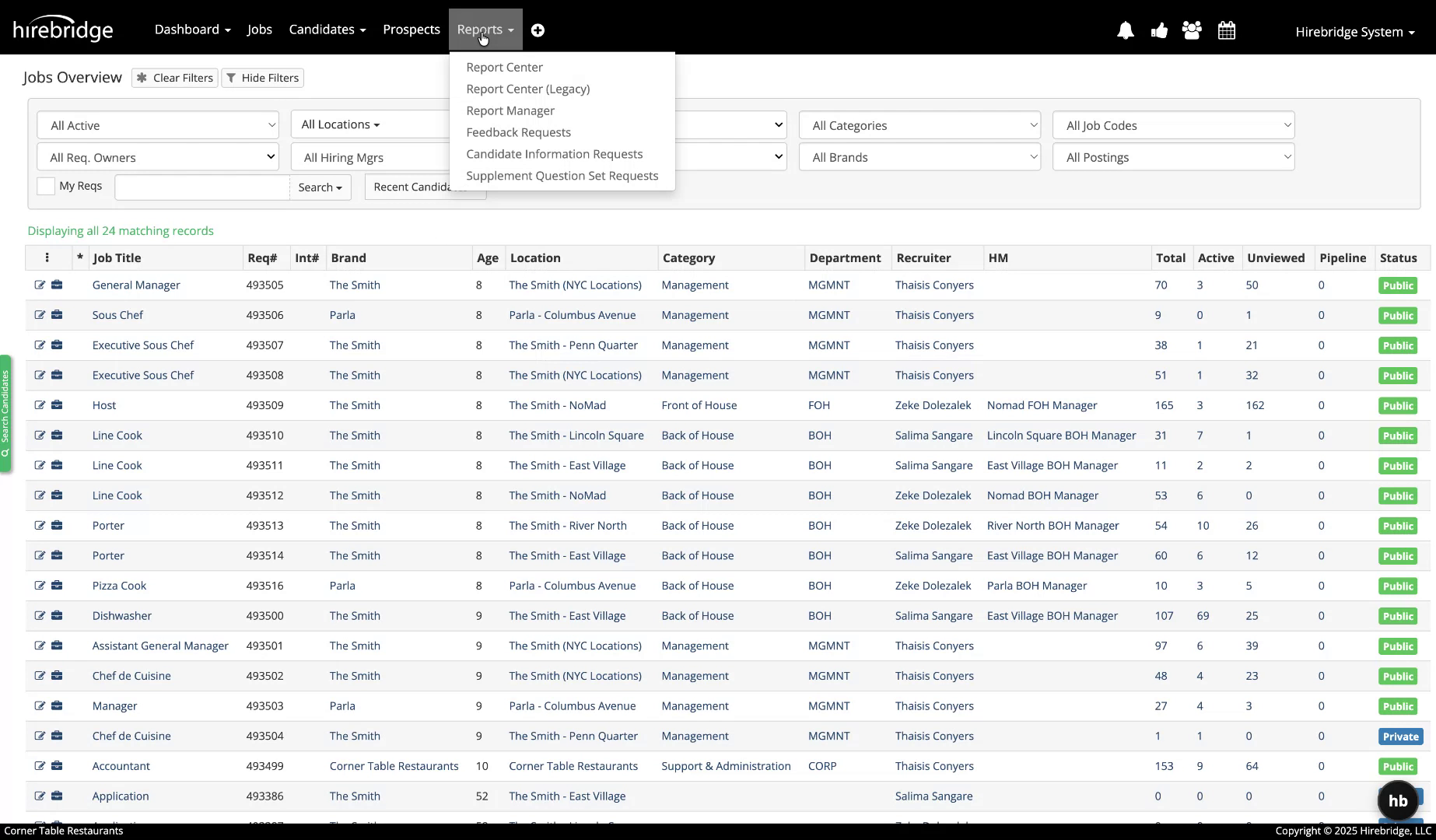Open the All Active status dropdown

point(157,124)
